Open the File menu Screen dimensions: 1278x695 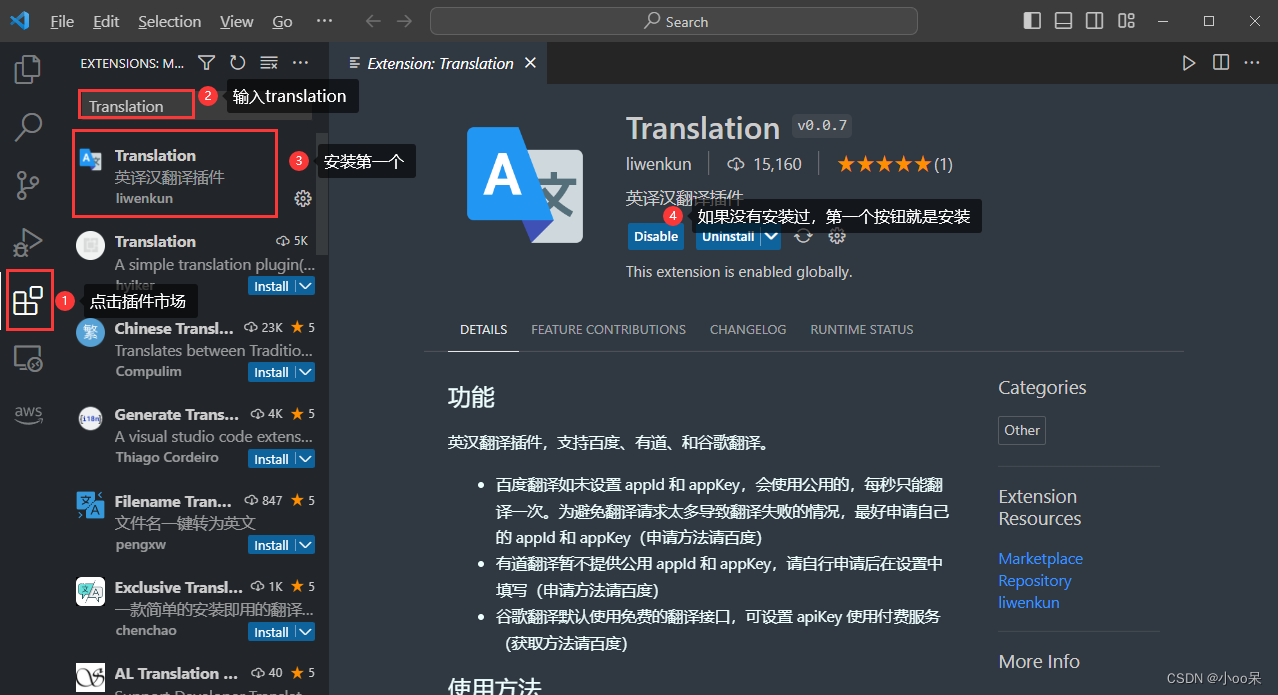(x=62, y=21)
